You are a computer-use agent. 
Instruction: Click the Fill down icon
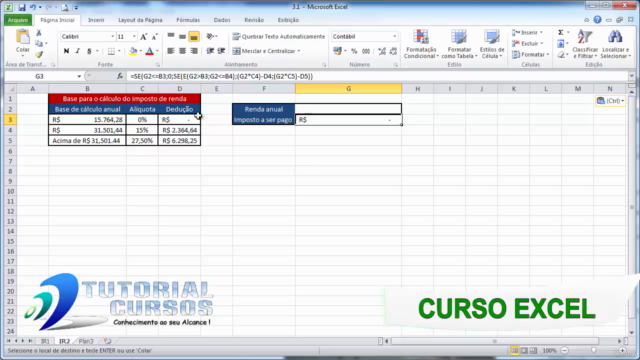click(561, 43)
